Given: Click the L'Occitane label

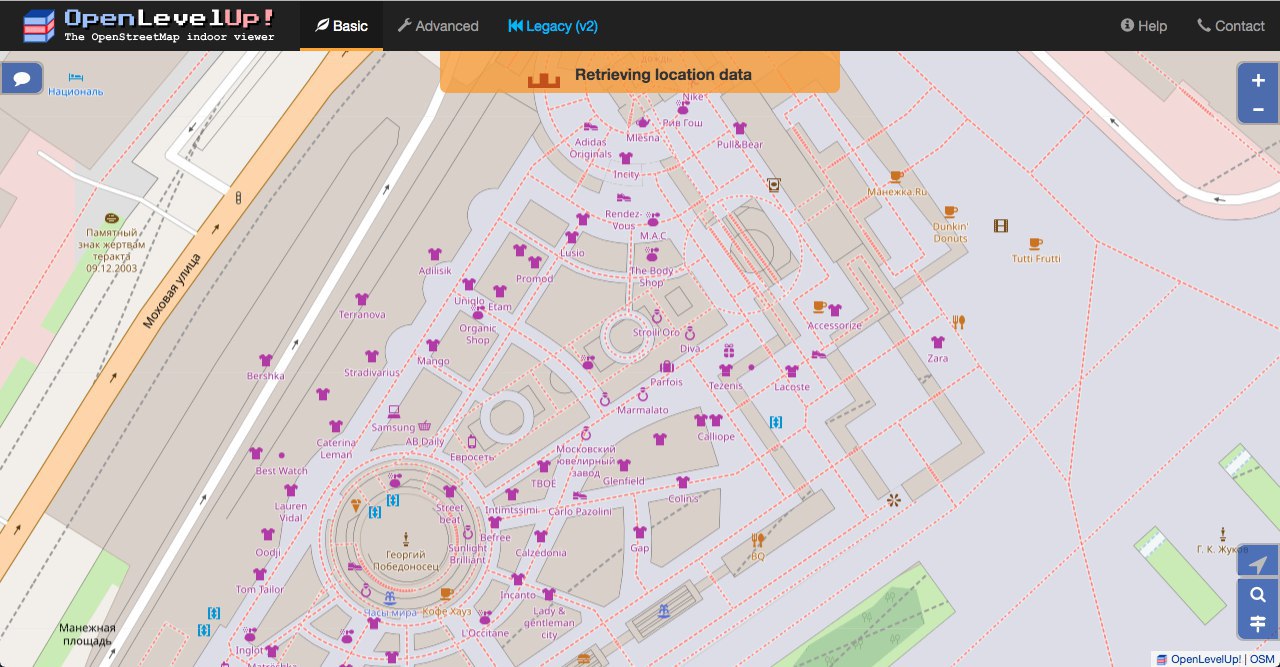Looking at the screenshot, I should [x=485, y=633].
